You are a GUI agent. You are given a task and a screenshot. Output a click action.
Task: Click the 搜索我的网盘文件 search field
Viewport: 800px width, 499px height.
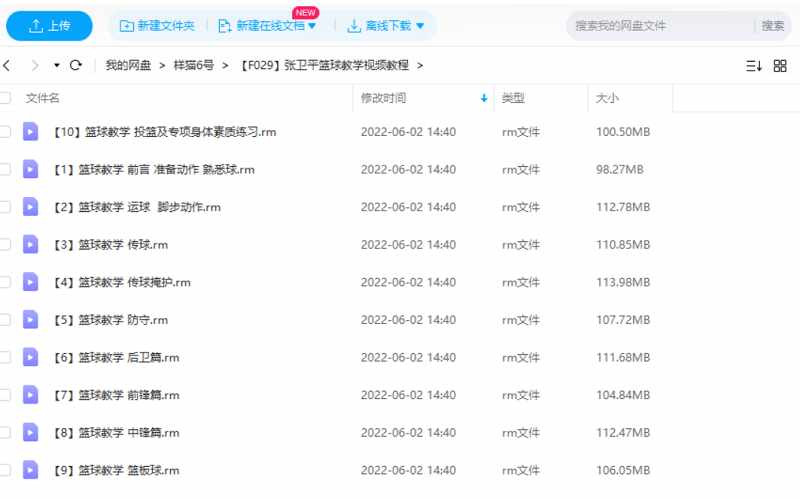(660, 26)
